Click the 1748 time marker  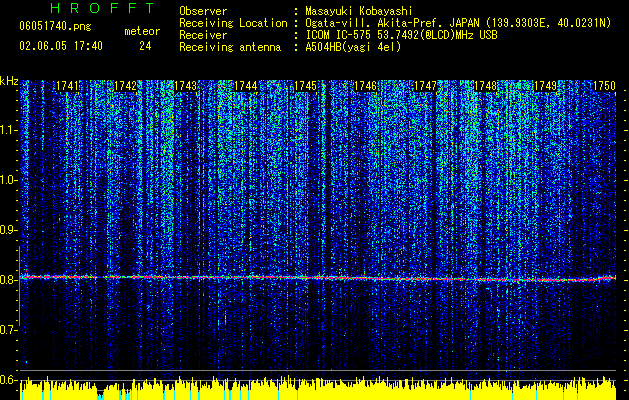(486, 86)
